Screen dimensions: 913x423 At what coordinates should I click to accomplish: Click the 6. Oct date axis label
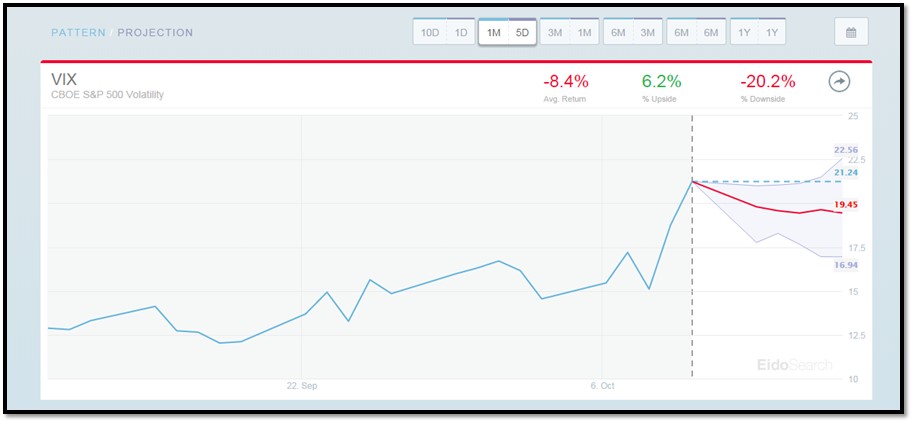[601, 386]
